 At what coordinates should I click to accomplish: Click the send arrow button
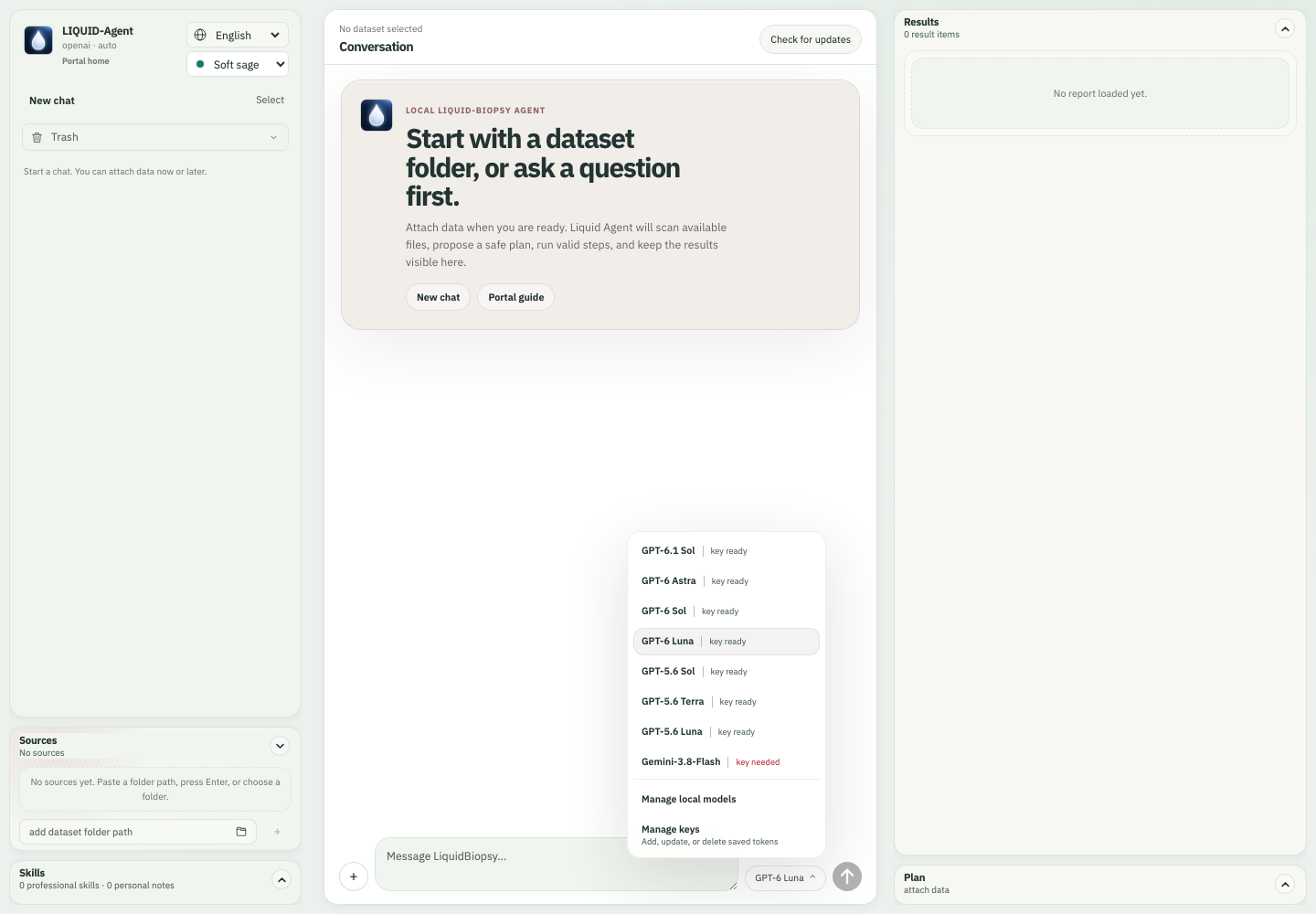pos(847,877)
